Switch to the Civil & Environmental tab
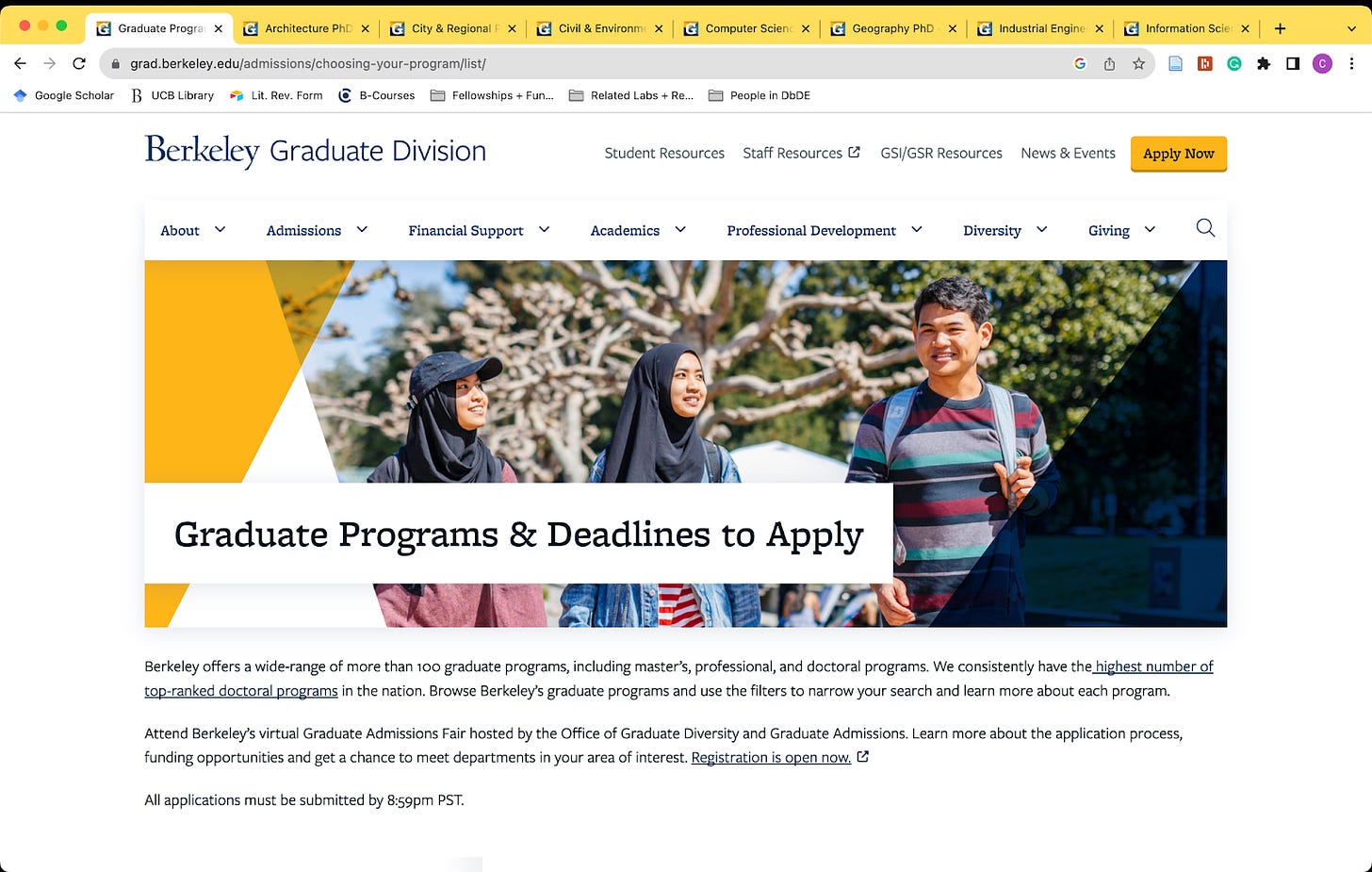This screenshot has width=1372, height=872. (x=599, y=28)
